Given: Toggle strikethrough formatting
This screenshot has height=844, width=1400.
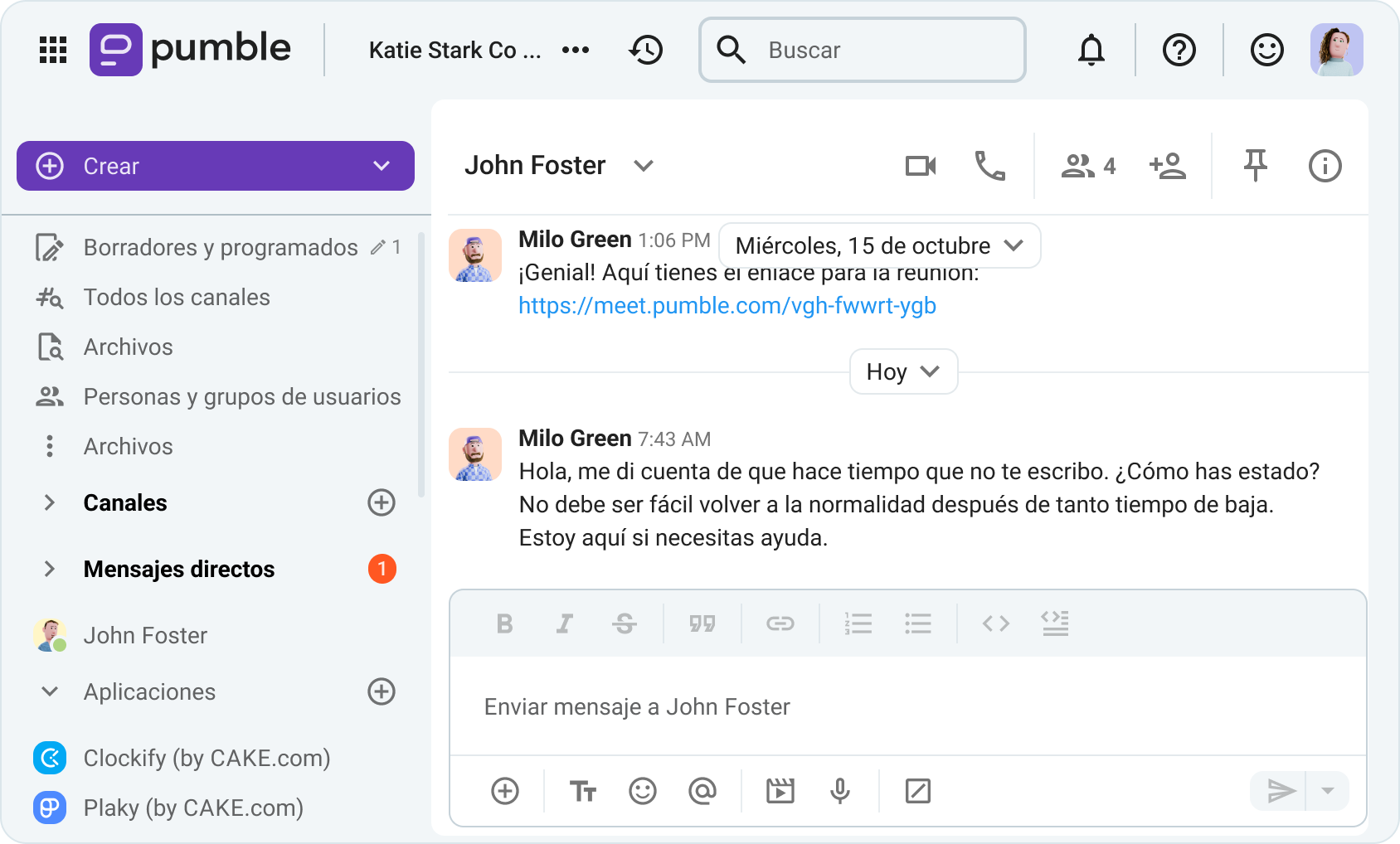Looking at the screenshot, I should (625, 623).
